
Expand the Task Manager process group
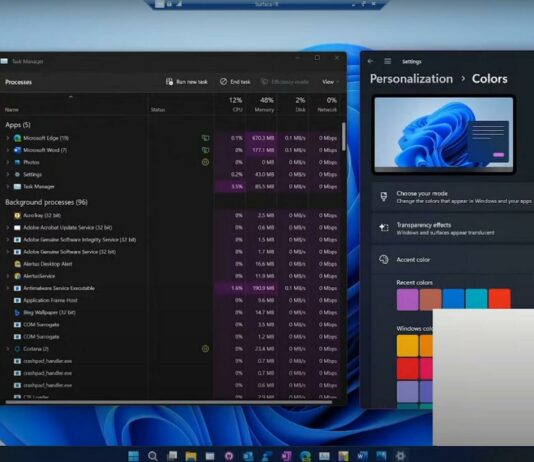[x=7, y=187]
